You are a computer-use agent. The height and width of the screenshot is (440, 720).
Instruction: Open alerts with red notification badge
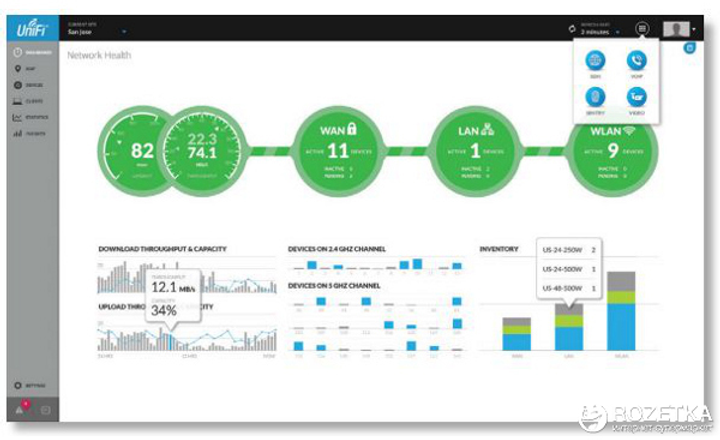[x=22, y=408]
